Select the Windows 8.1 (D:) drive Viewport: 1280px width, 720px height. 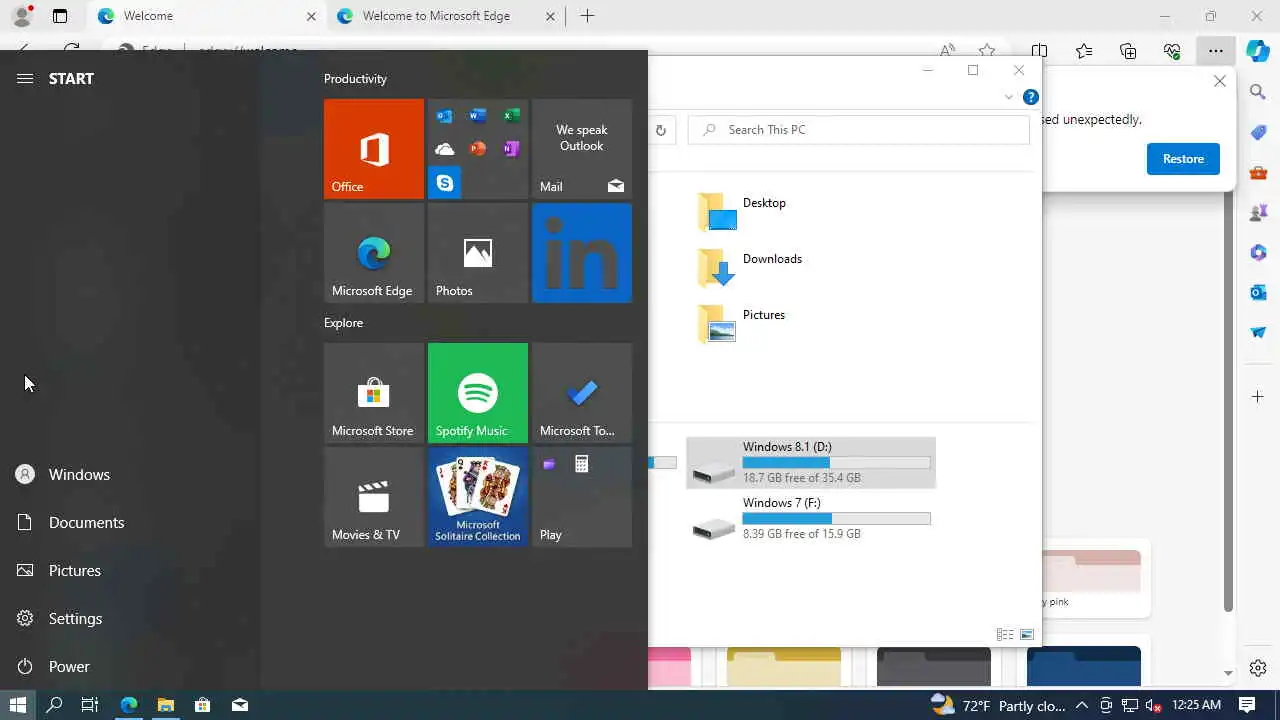[x=811, y=463]
